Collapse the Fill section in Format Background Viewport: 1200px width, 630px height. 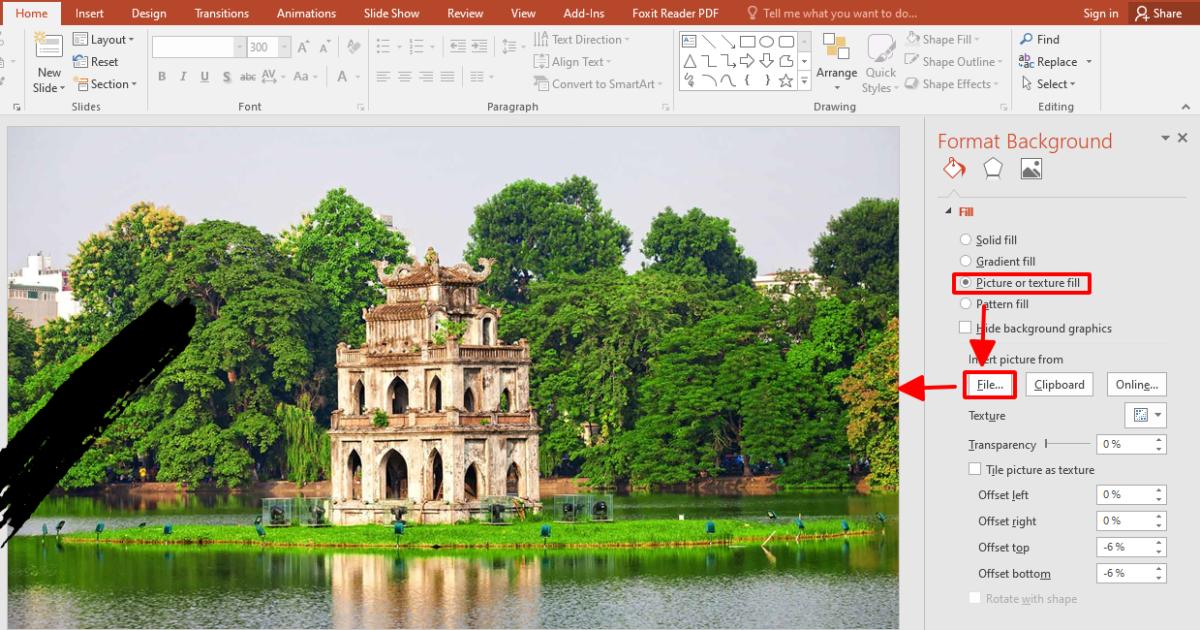click(x=948, y=211)
